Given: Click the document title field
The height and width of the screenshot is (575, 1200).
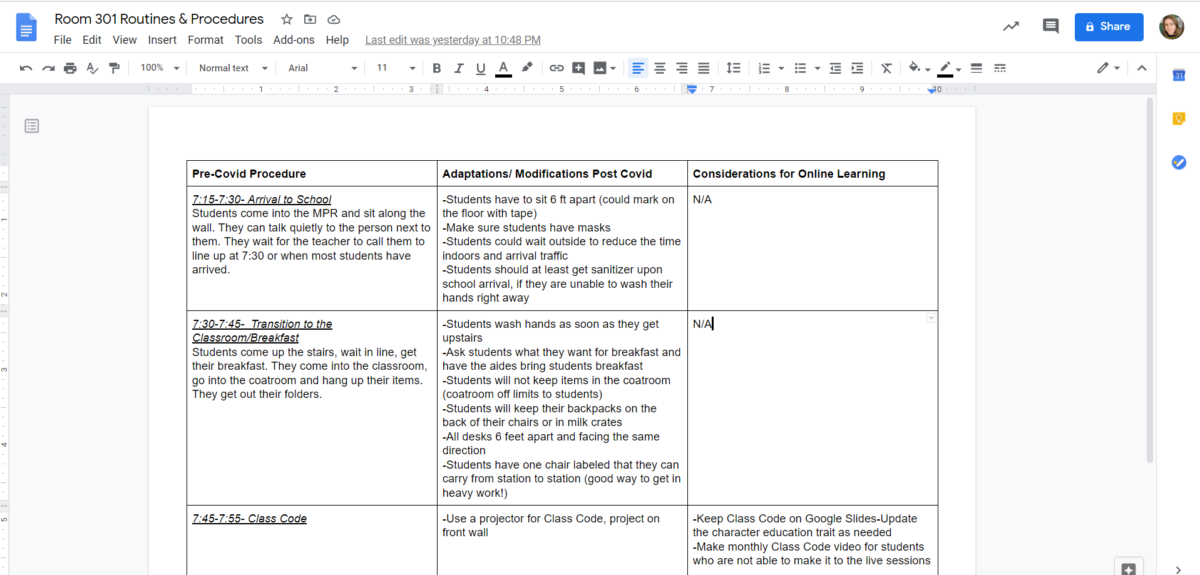Looking at the screenshot, I should coord(159,19).
